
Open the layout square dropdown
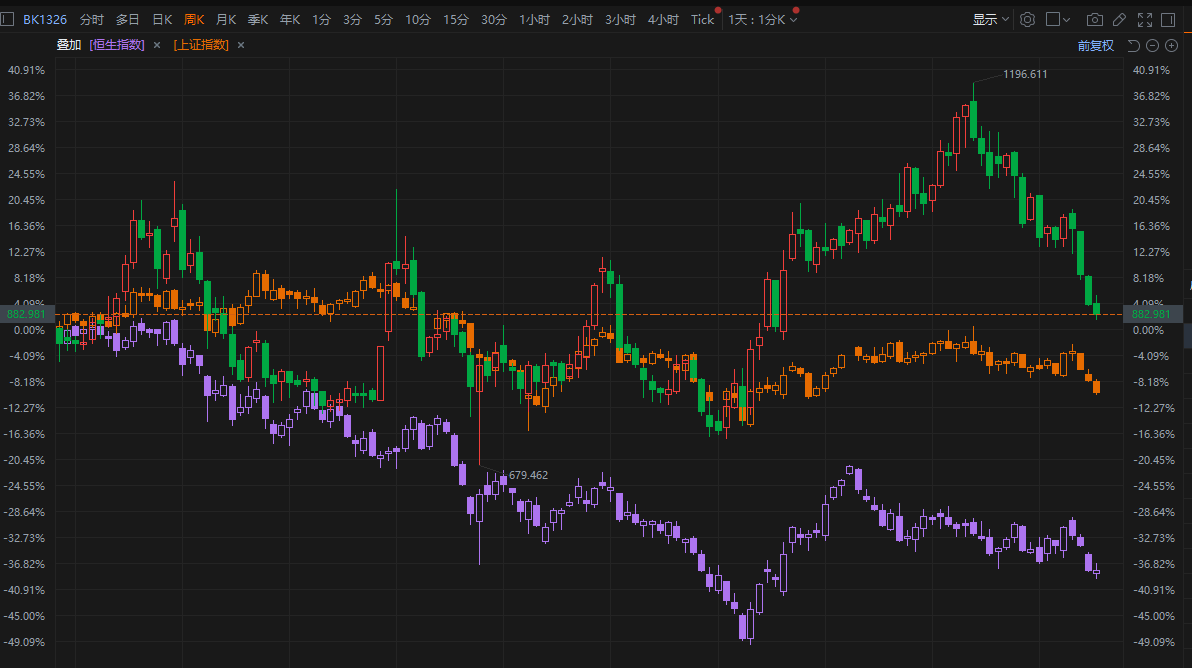(1058, 19)
